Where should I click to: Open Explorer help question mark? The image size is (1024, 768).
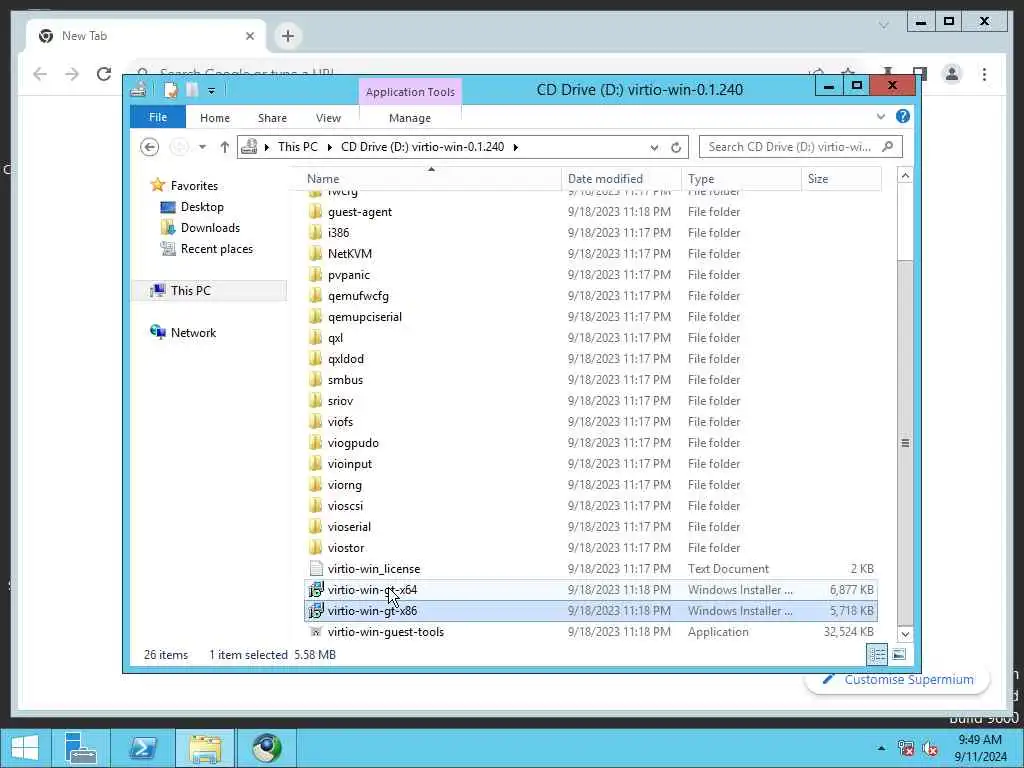point(903,116)
